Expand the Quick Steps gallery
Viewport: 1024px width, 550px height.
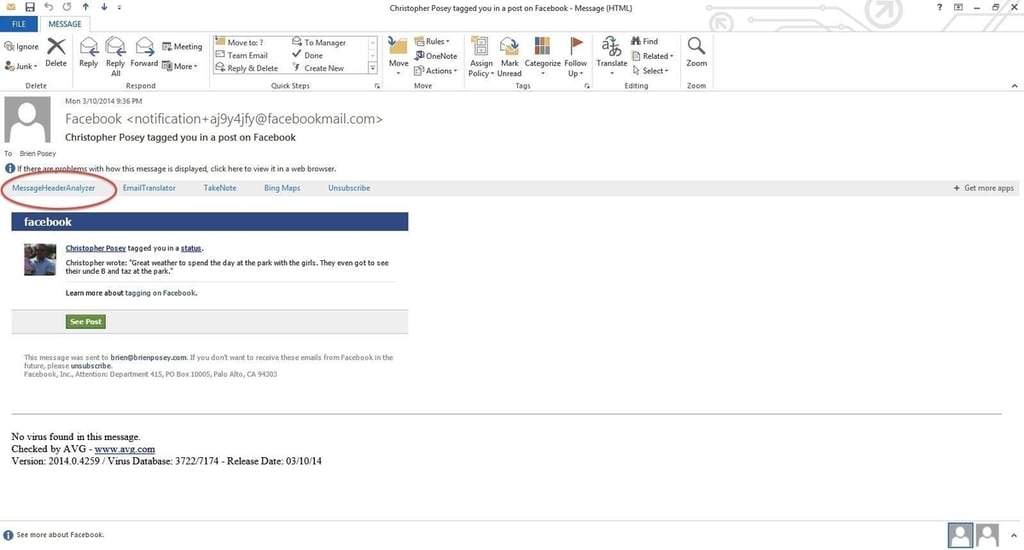point(373,68)
